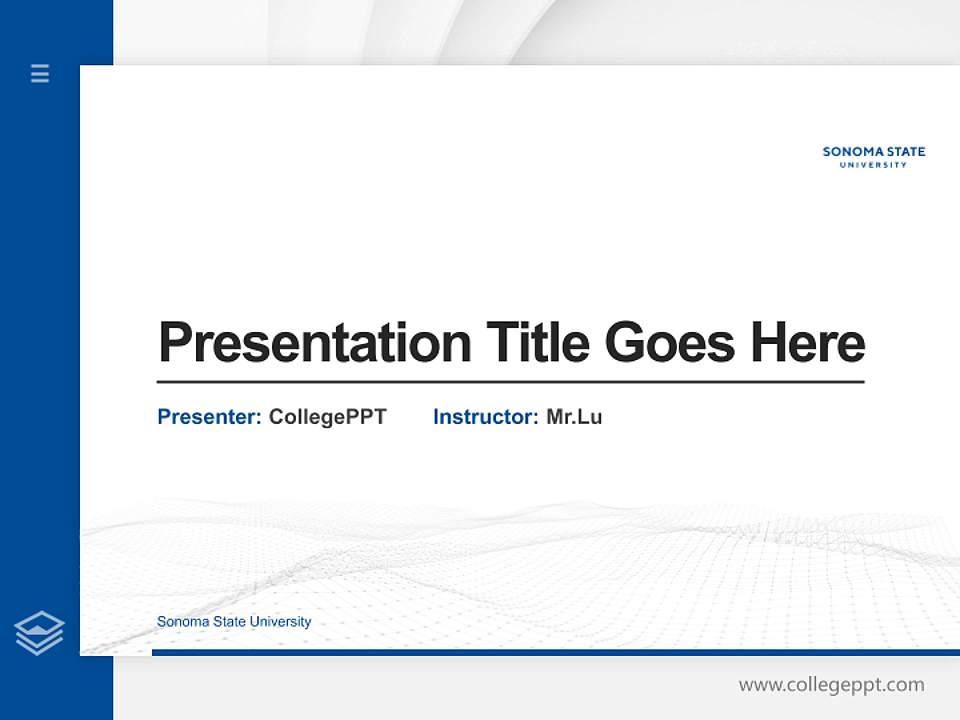This screenshot has width=960, height=720.
Task: Click the Presenter label
Action: coord(206,417)
